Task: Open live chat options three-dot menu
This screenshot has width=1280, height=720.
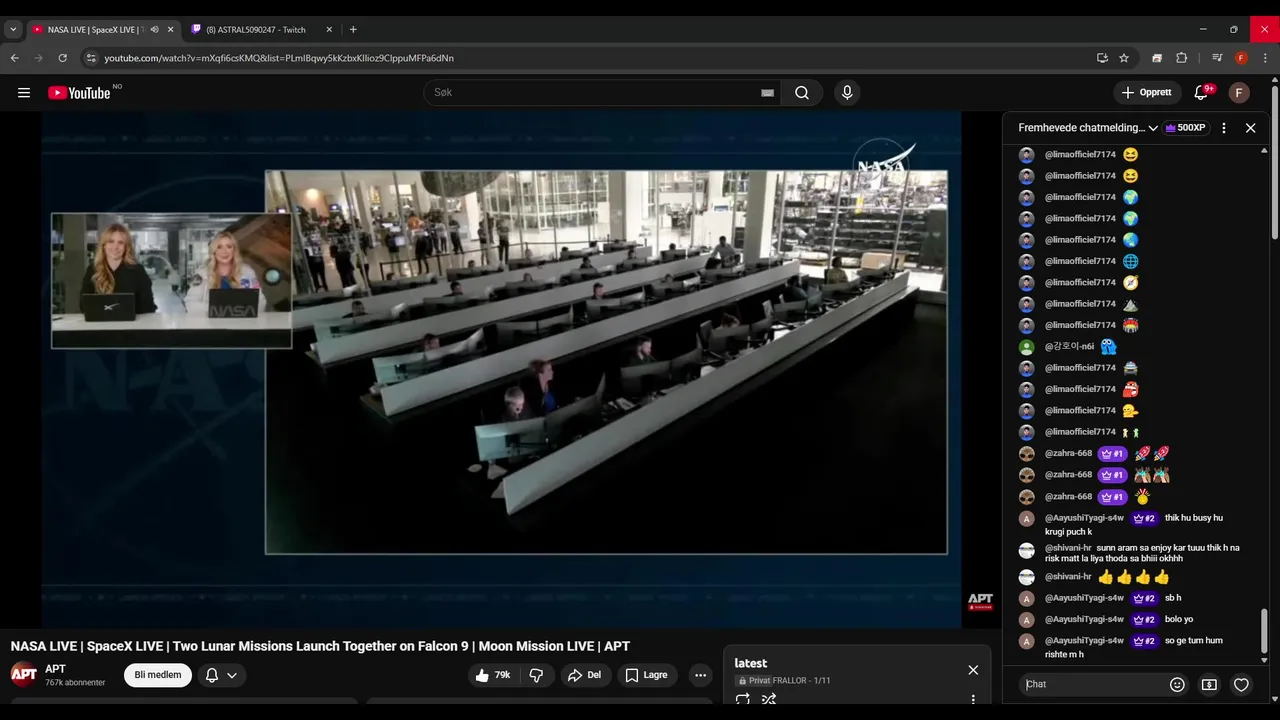Action: [x=1224, y=128]
